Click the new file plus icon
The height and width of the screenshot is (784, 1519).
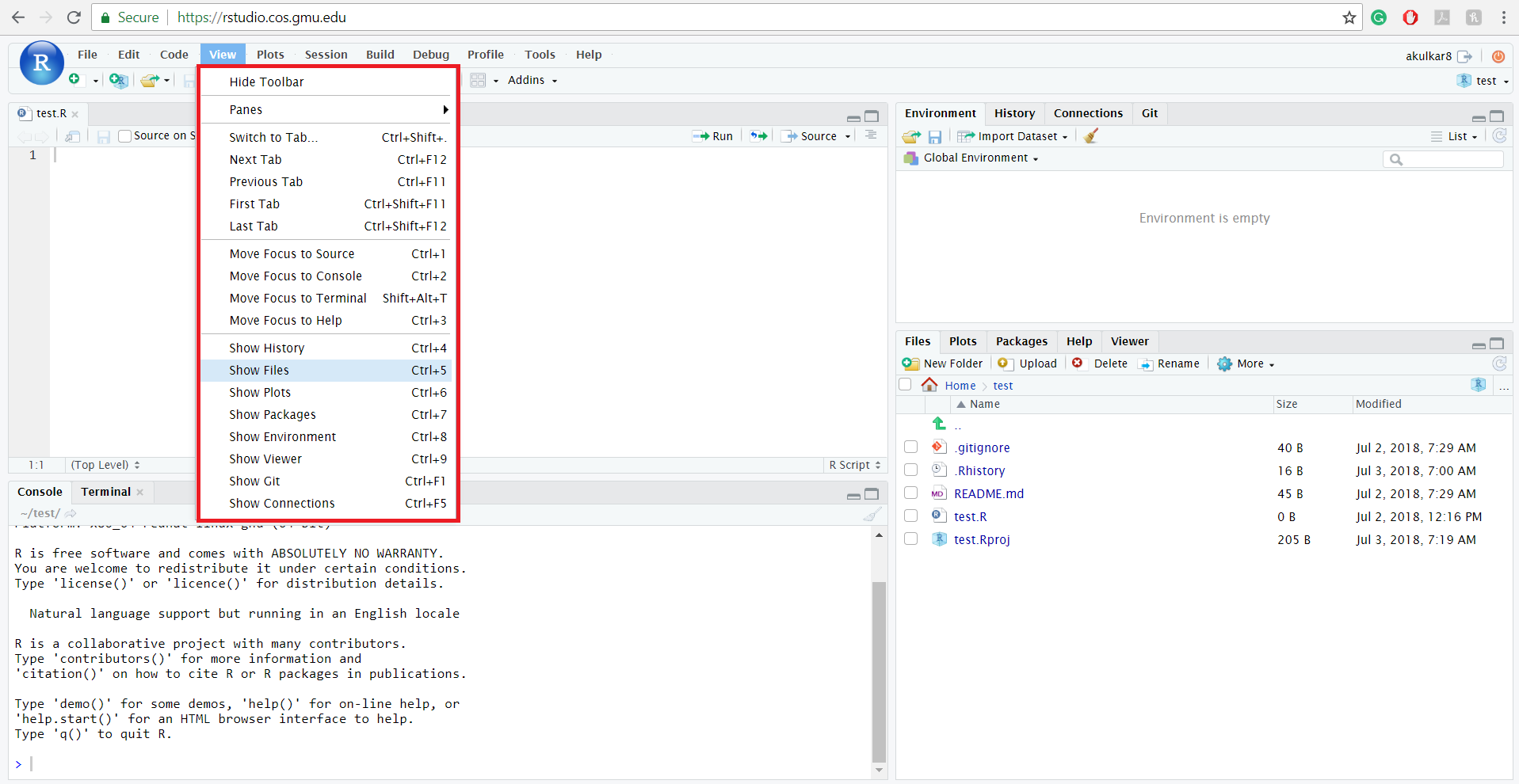point(74,79)
